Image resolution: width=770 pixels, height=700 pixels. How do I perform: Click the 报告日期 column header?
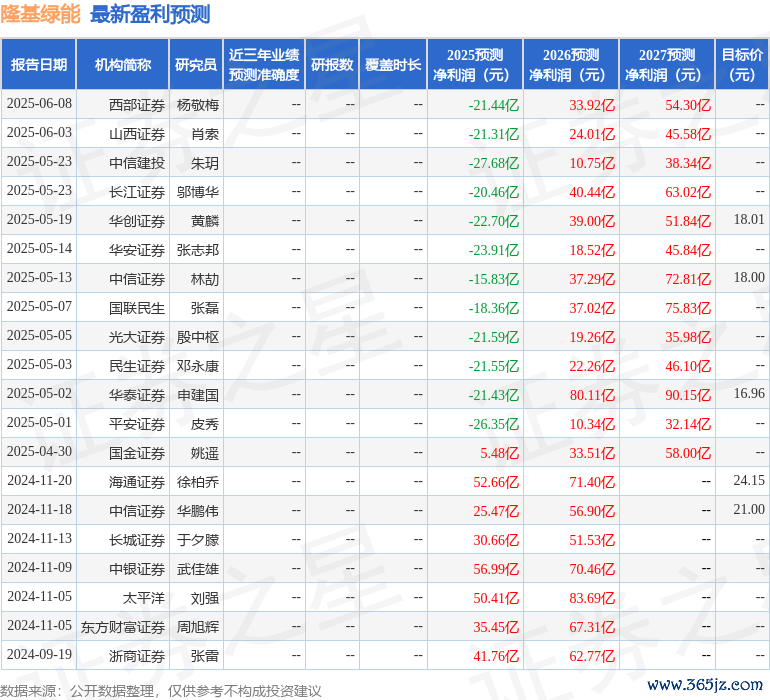39,65
